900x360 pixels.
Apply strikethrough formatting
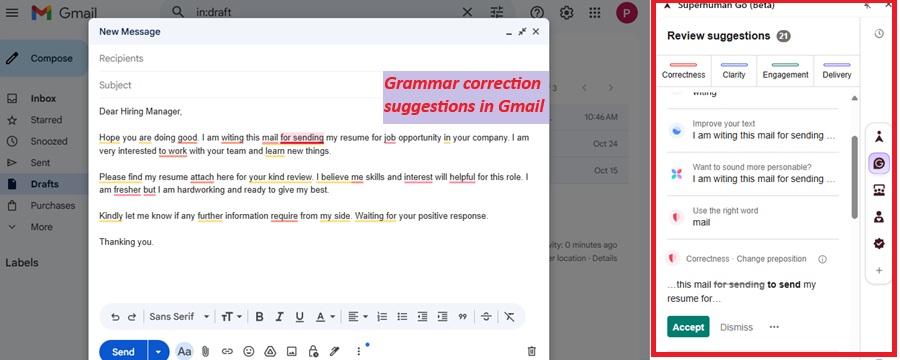point(486,317)
